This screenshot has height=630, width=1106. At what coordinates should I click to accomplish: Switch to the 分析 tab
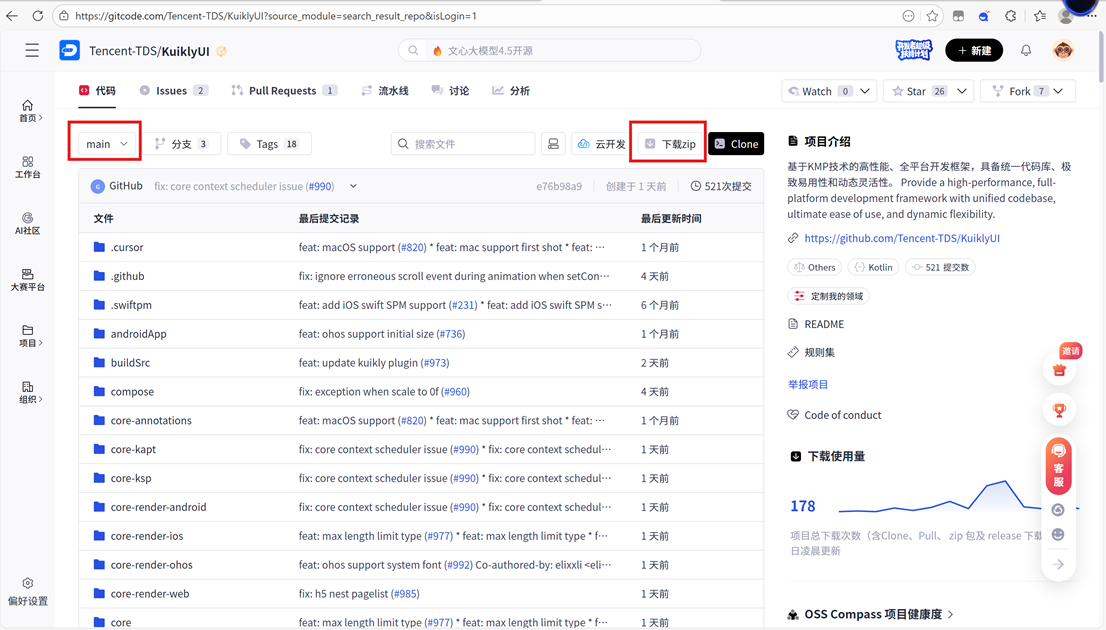tap(511, 90)
